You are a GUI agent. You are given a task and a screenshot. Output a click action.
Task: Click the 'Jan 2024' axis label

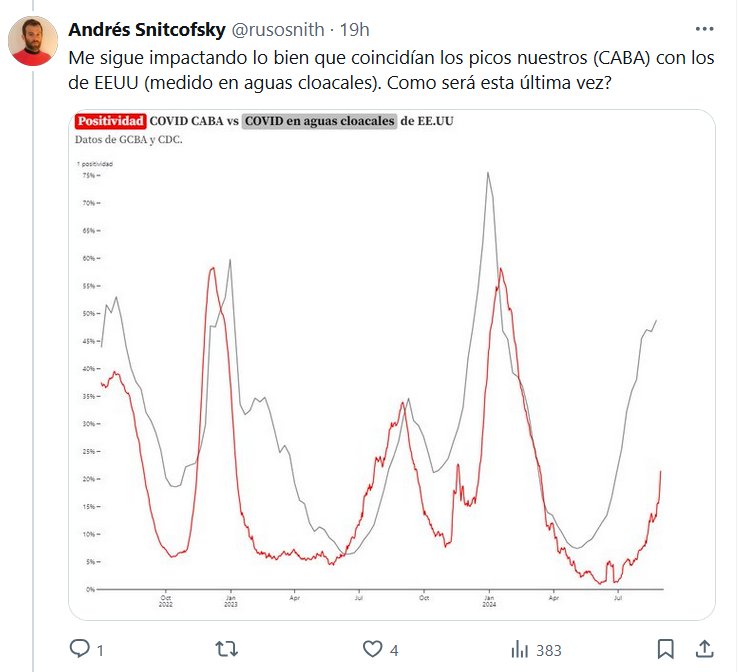click(x=489, y=600)
